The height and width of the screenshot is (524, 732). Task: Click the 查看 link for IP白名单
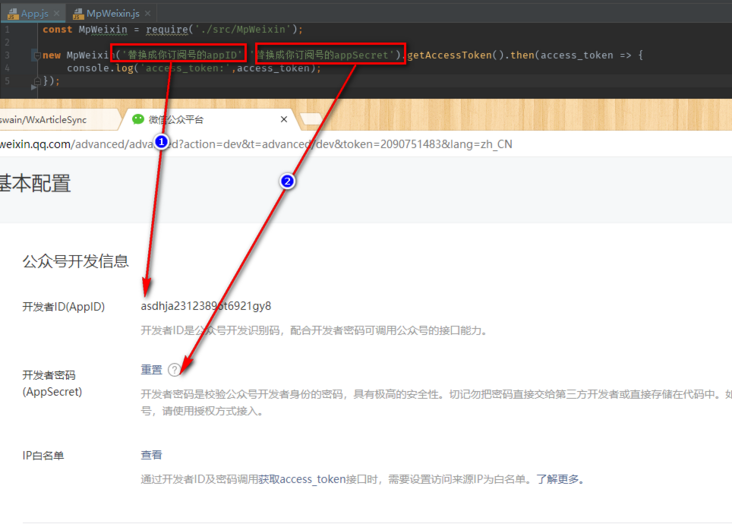[x=151, y=455]
